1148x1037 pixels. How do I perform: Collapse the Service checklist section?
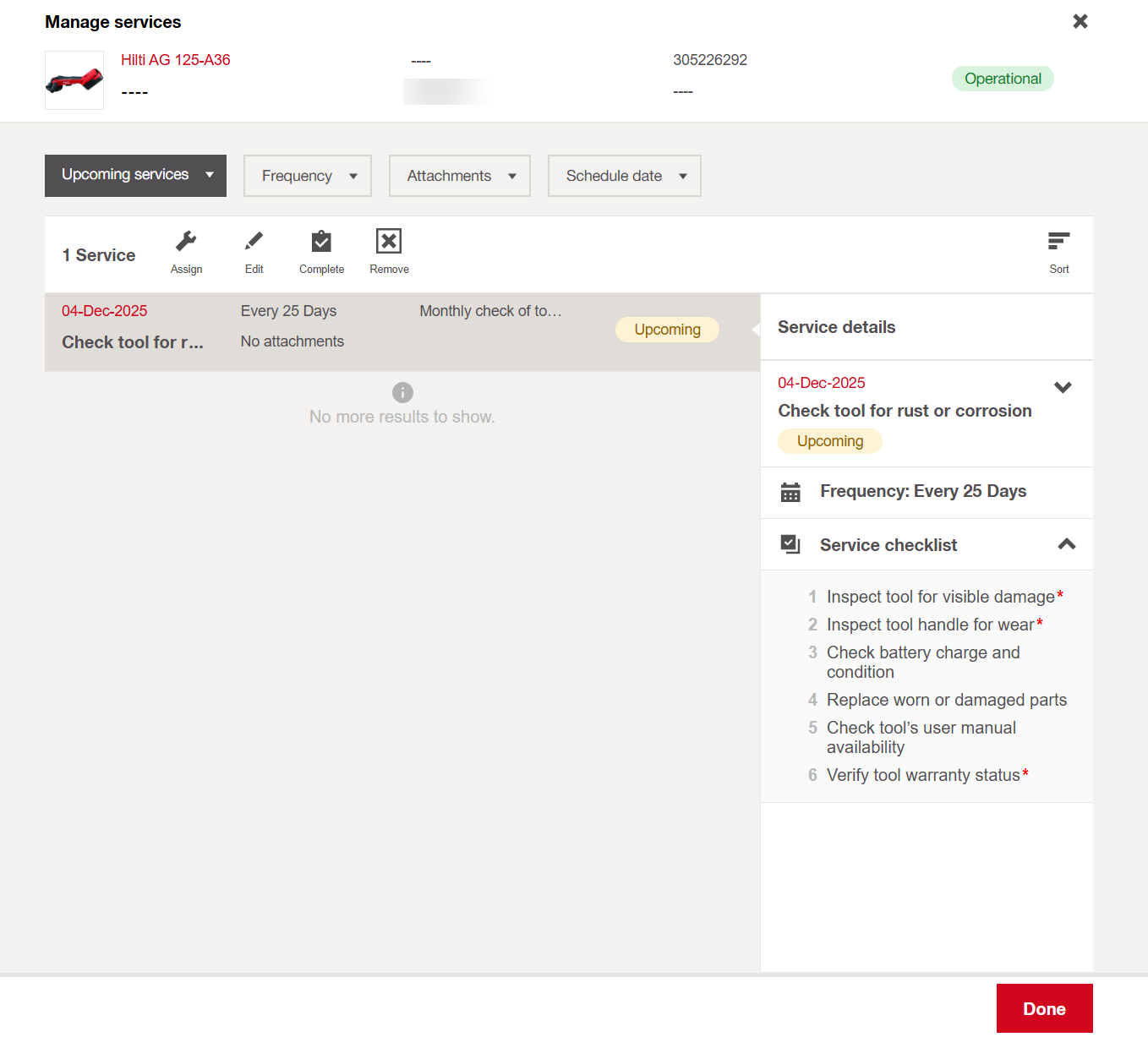pyautogui.click(x=1066, y=545)
